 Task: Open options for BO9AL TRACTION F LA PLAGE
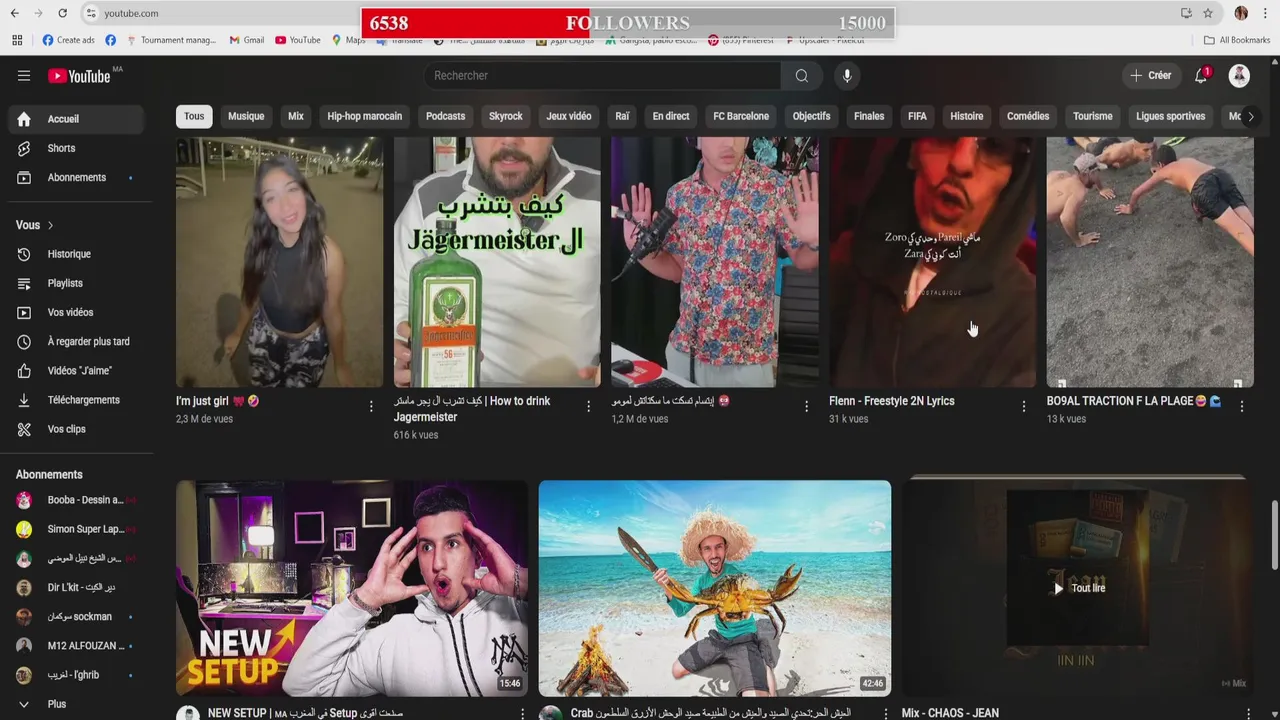pyautogui.click(x=1241, y=406)
